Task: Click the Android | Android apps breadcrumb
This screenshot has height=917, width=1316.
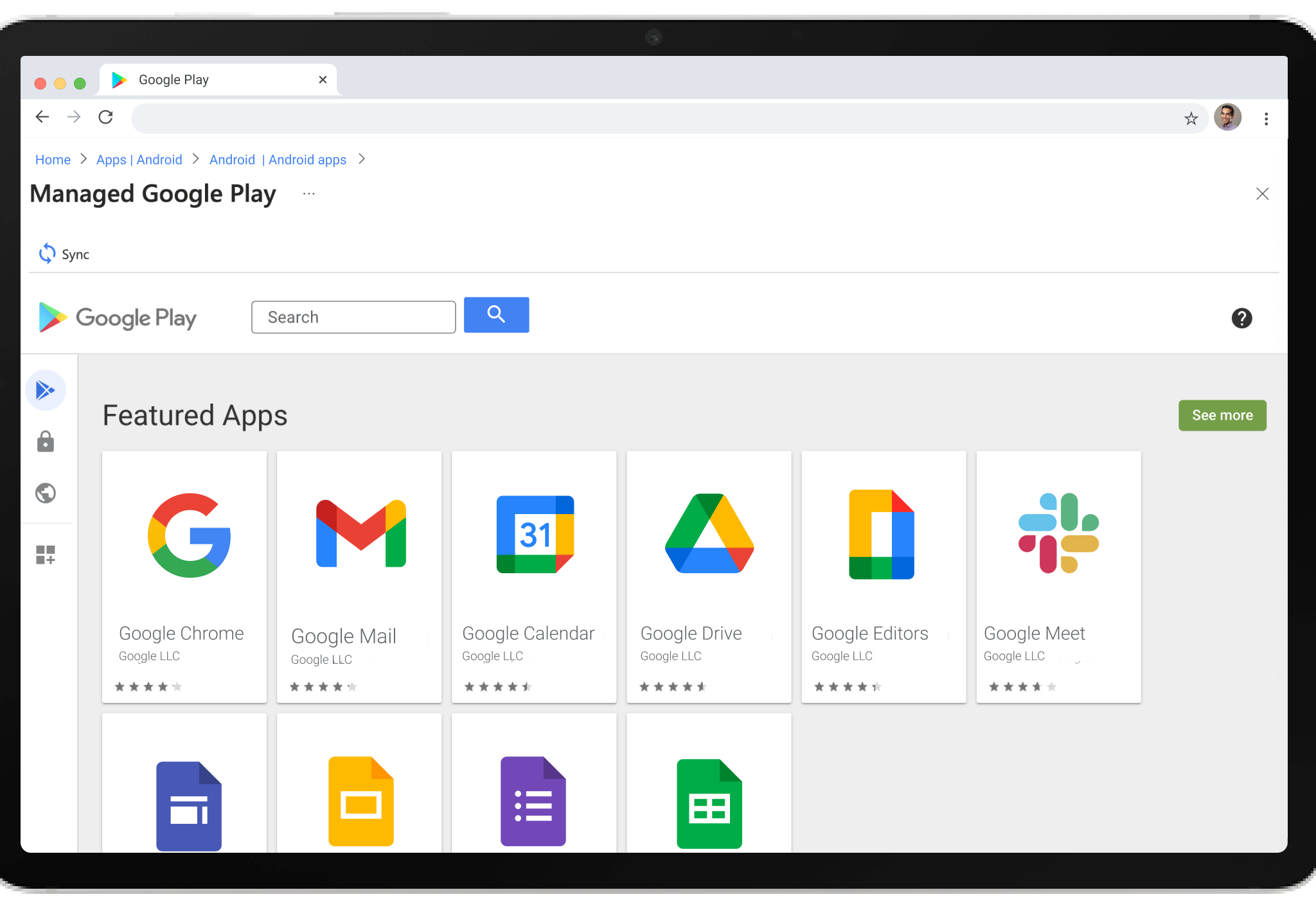Action: (x=278, y=159)
